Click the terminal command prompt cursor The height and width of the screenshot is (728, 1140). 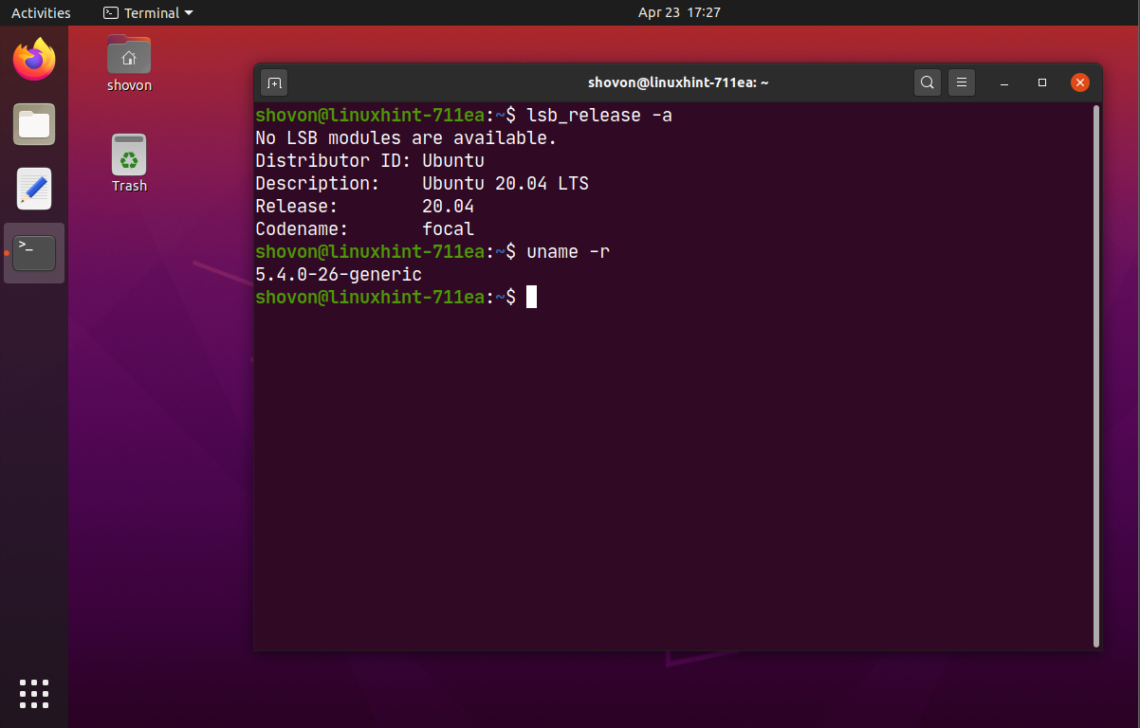(531, 296)
